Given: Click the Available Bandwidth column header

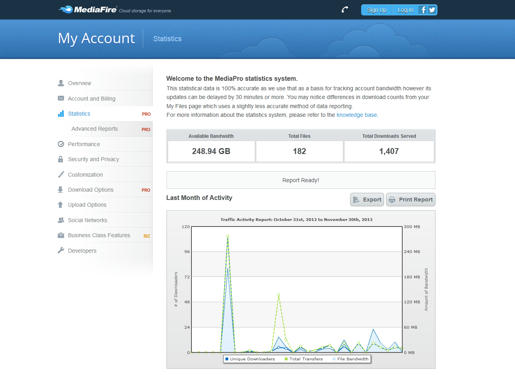Looking at the screenshot, I should 211,136.
